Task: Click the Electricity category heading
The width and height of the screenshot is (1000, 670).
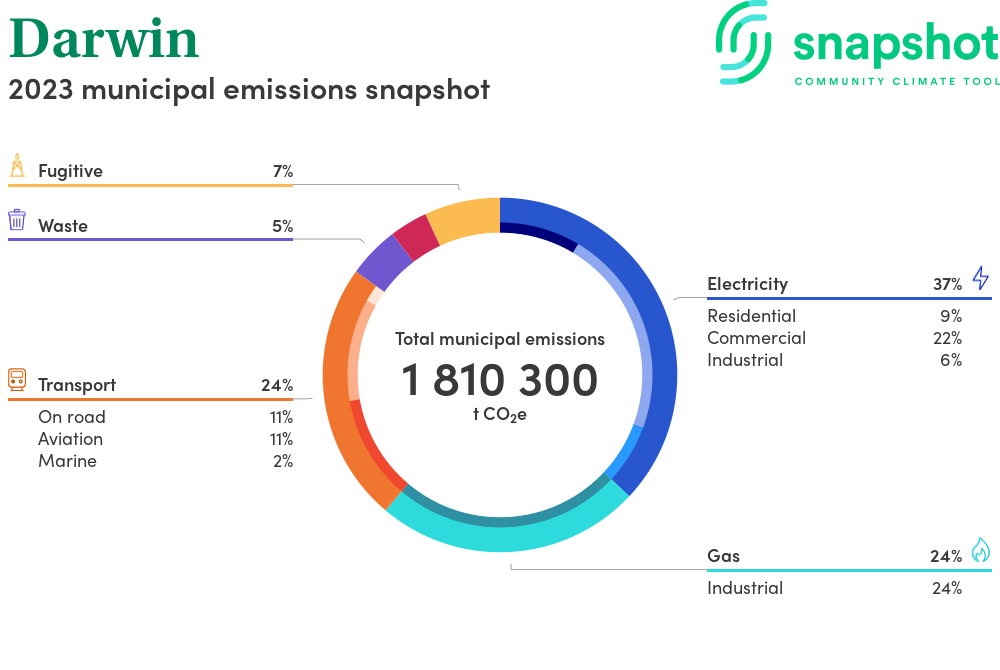Action: [x=747, y=284]
